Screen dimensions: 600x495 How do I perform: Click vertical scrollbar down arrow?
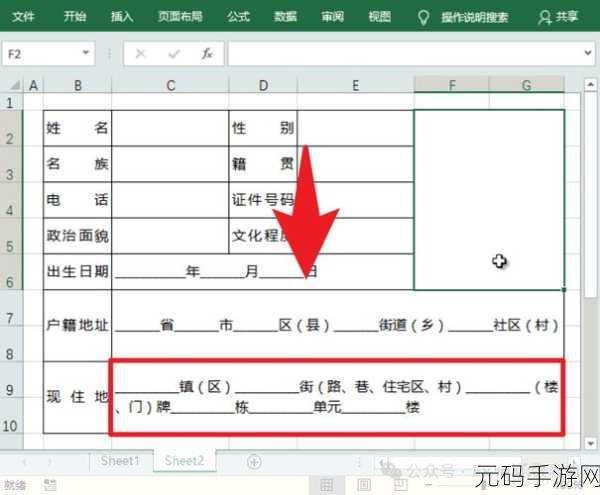click(590, 443)
